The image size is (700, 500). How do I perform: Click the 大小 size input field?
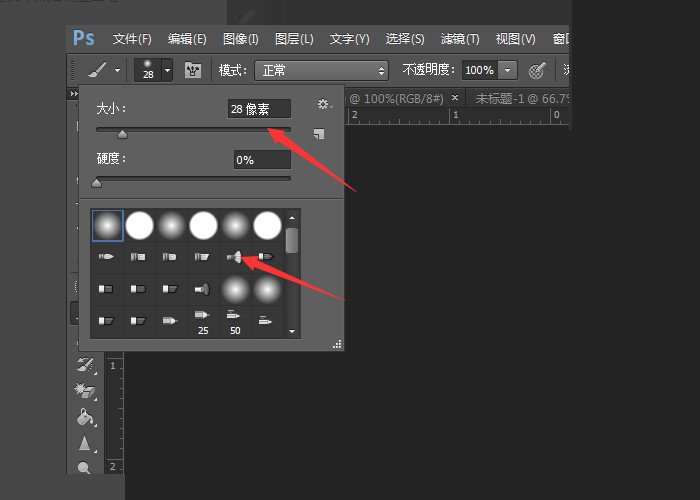click(259, 109)
